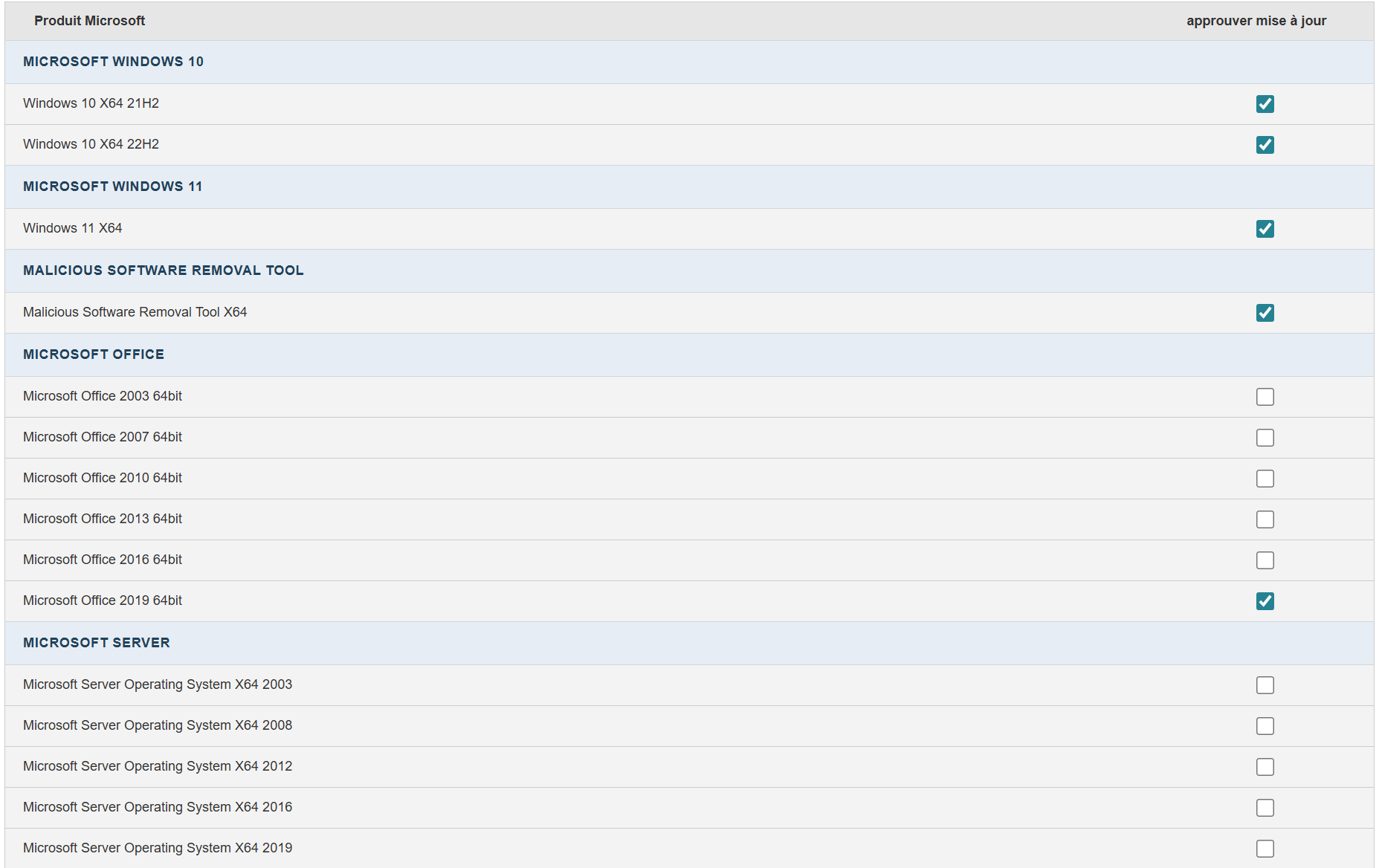
Task: Click the 'approuver mise à jour' column header
Action: (1256, 21)
